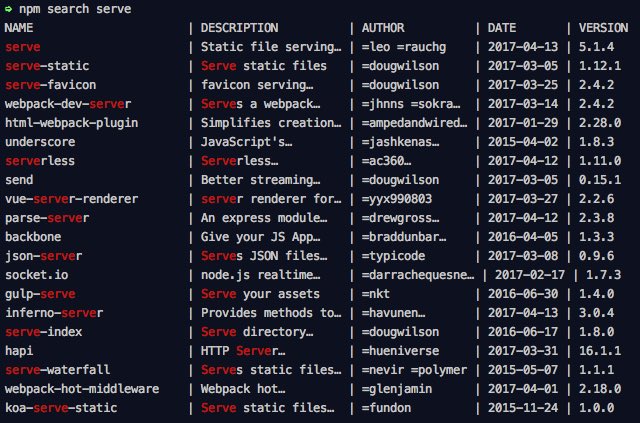
Task: Click the AUTHOR column header
Action: [383, 28]
